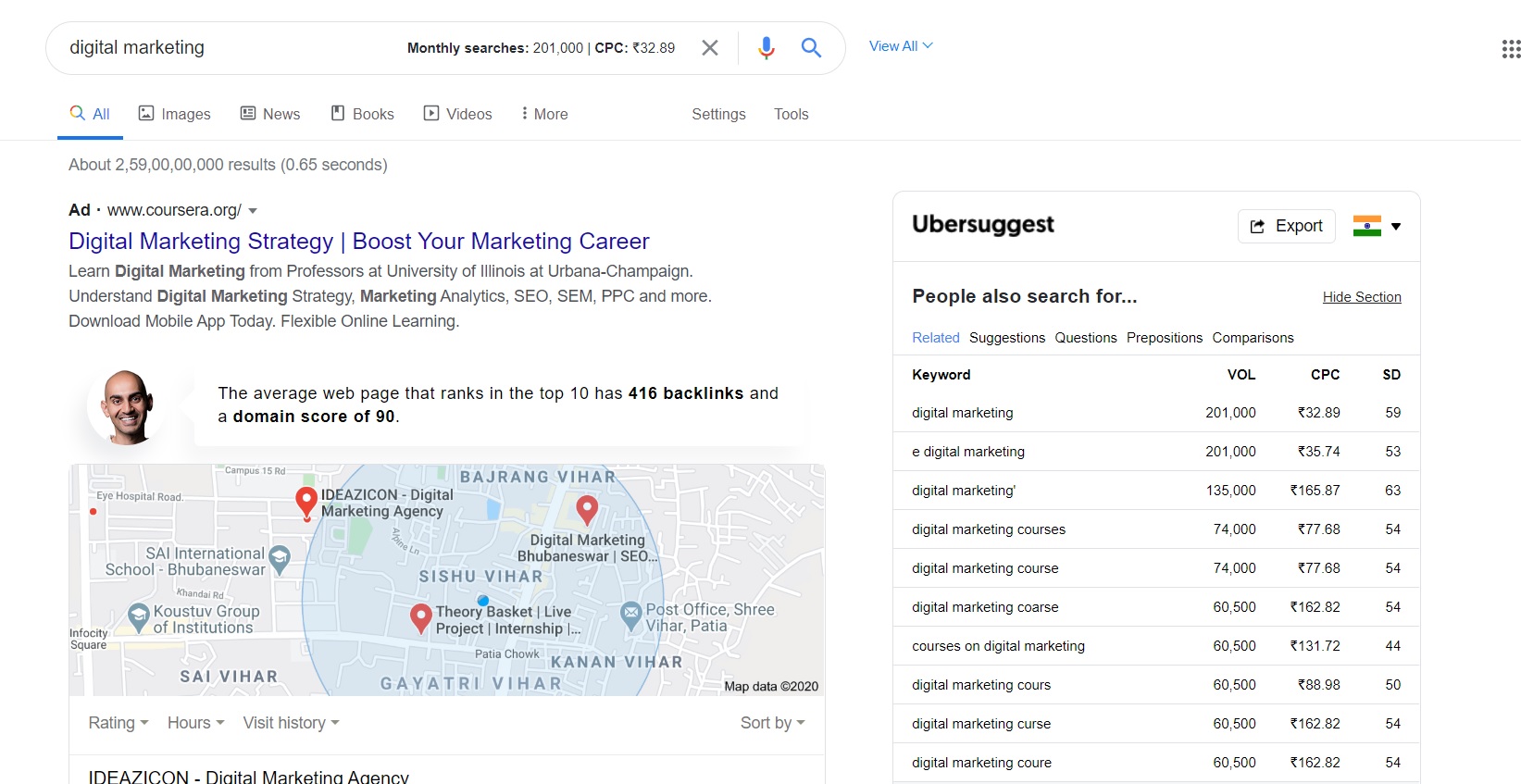Click Keyword column header
The width and height of the screenshot is (1521, 784).
(941, 375)
